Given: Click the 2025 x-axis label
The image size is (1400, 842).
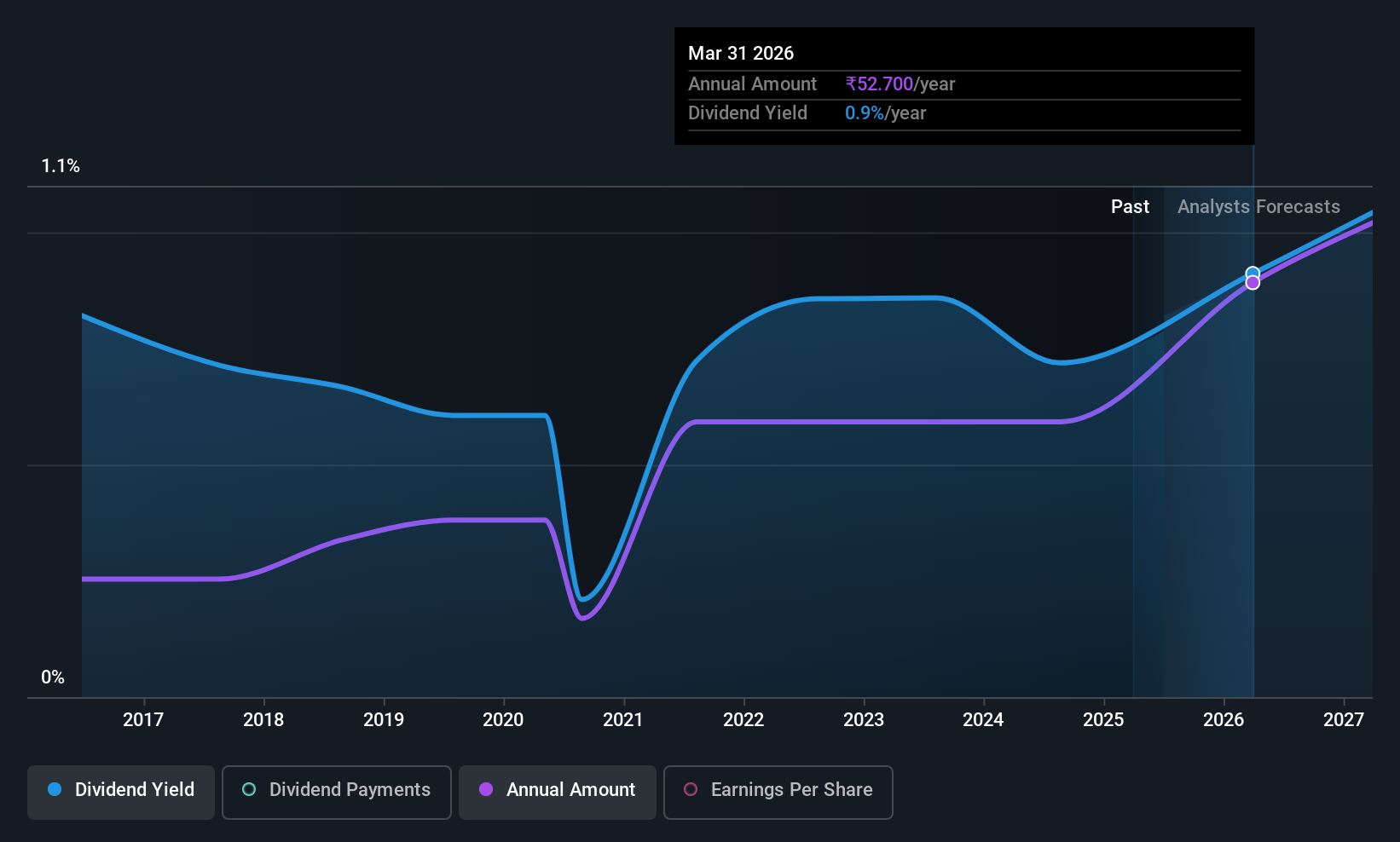Looking at the screenshot, I should (1103, 720).
